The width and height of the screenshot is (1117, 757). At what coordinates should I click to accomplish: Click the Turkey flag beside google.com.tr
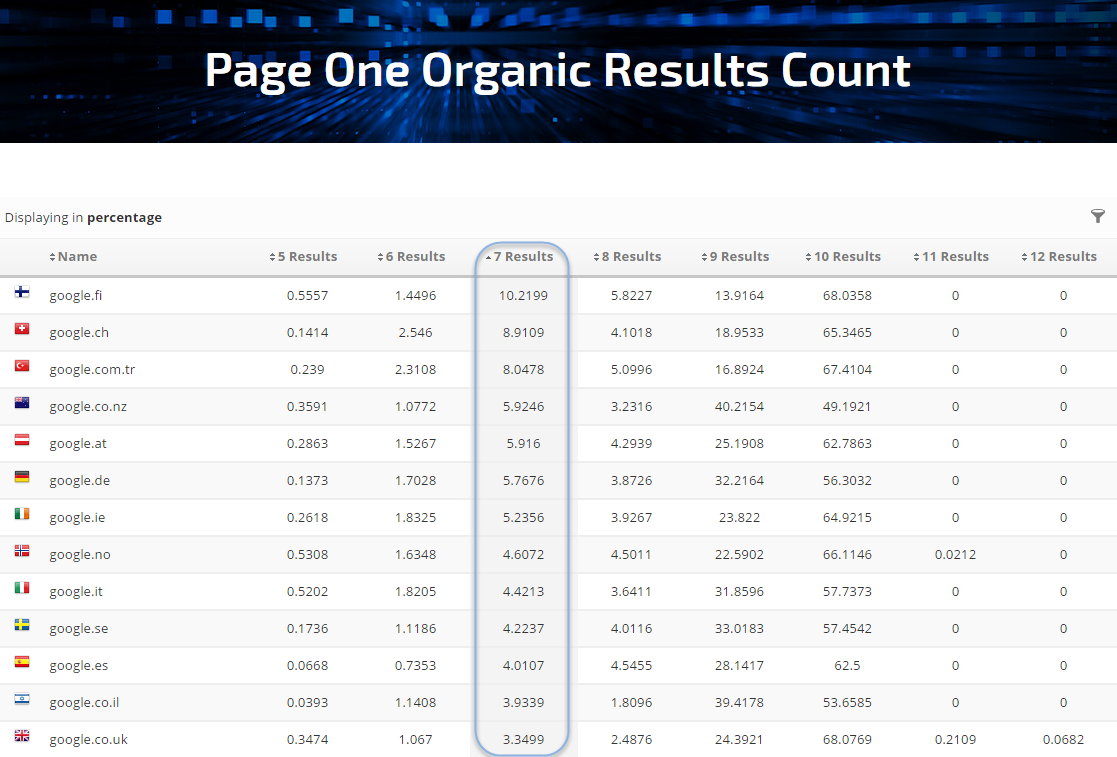coord(22,366)
